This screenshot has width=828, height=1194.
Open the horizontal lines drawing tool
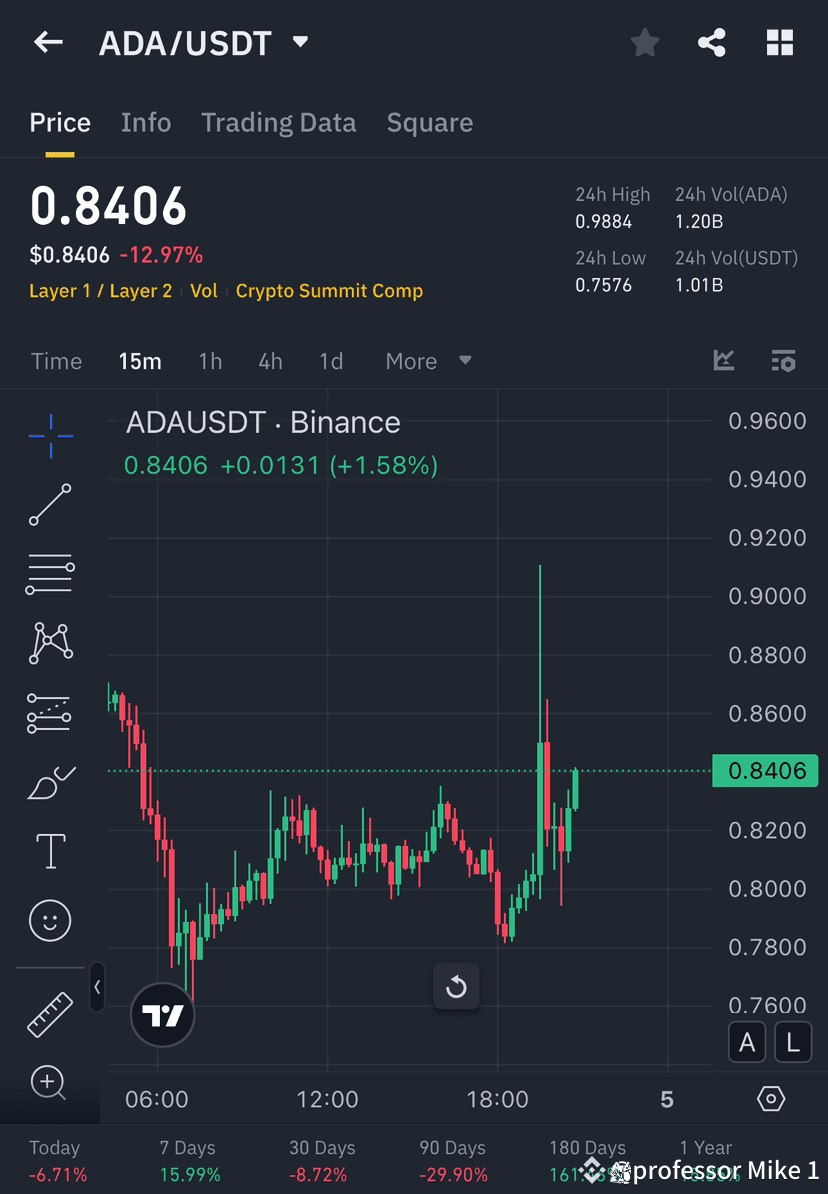tap(50, 574)
